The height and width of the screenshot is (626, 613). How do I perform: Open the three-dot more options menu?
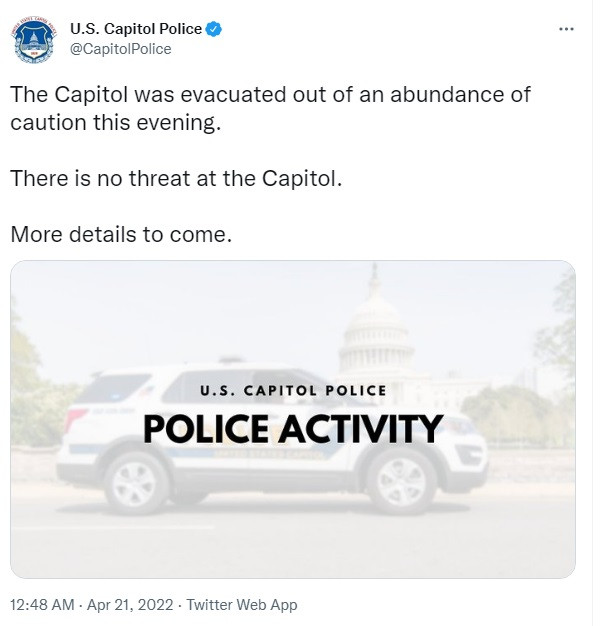click(566, 29)
